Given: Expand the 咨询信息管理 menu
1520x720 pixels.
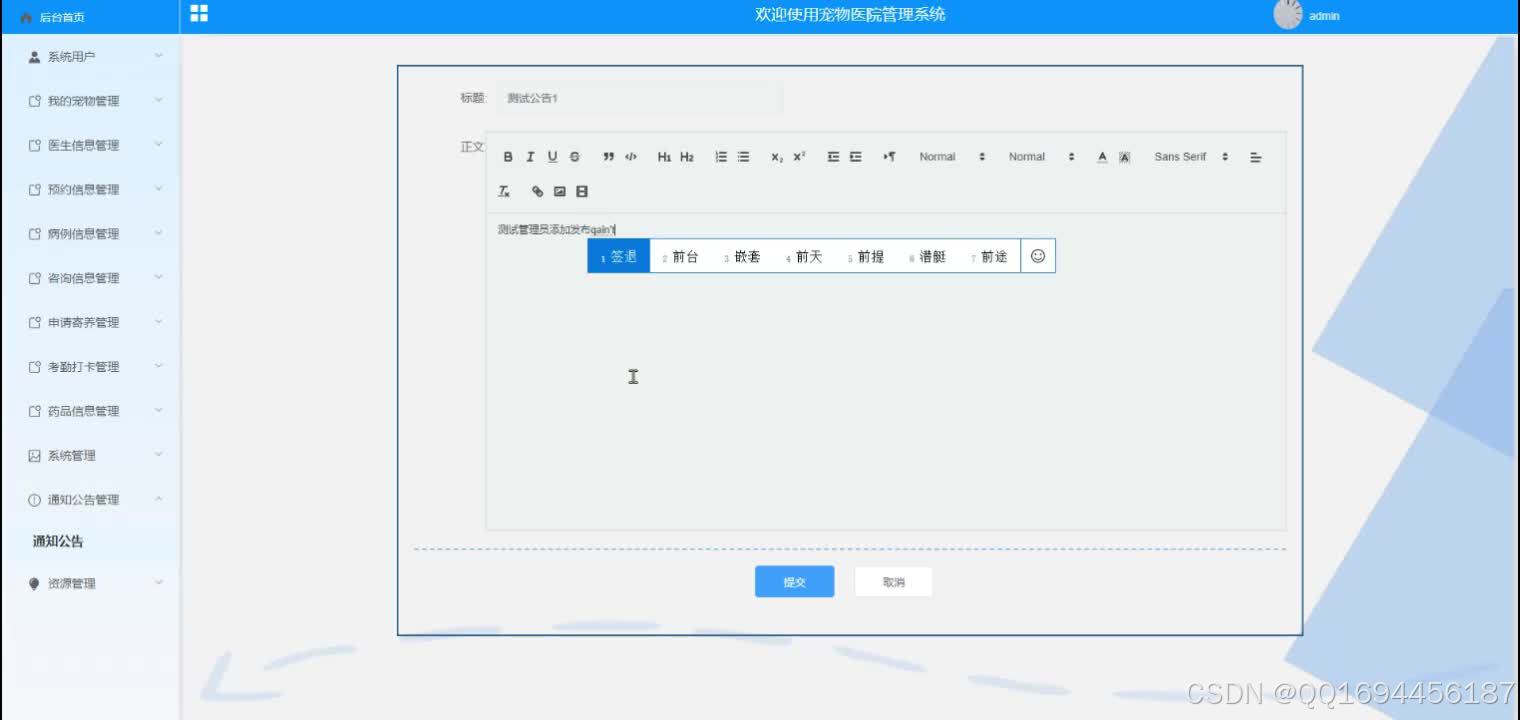Looking at the screenshot, I should [90, 278].
